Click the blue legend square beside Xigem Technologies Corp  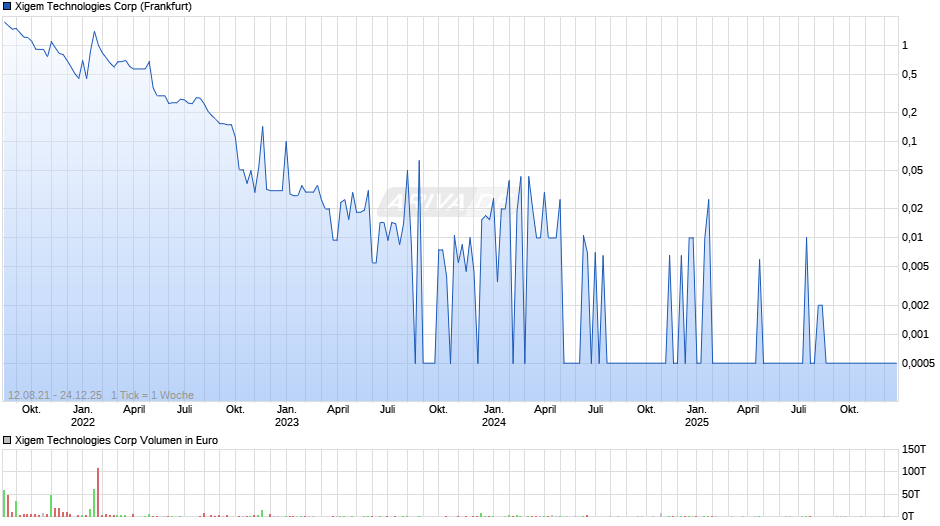coord(7,7)
